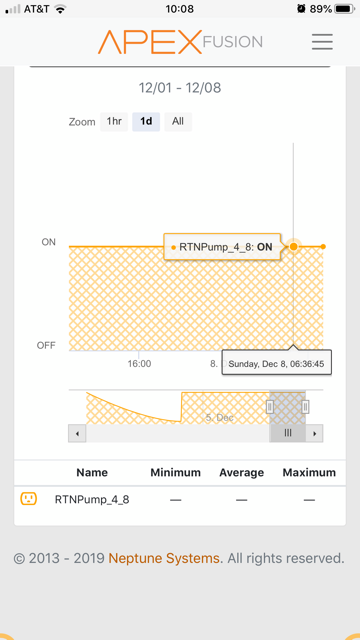360x640 pixels.
Task: Click the 12/01 - 12/08 date range
Action: point(180,88)
